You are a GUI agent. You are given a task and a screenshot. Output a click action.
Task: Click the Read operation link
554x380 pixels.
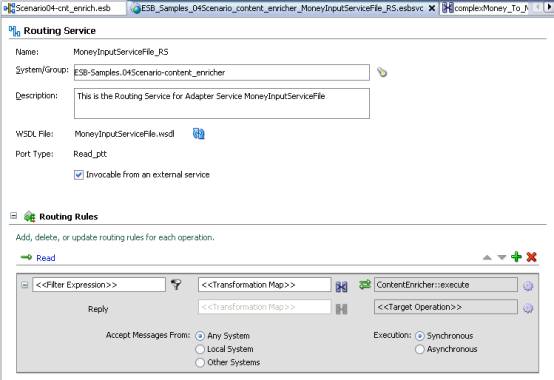(x=46, y=258)
